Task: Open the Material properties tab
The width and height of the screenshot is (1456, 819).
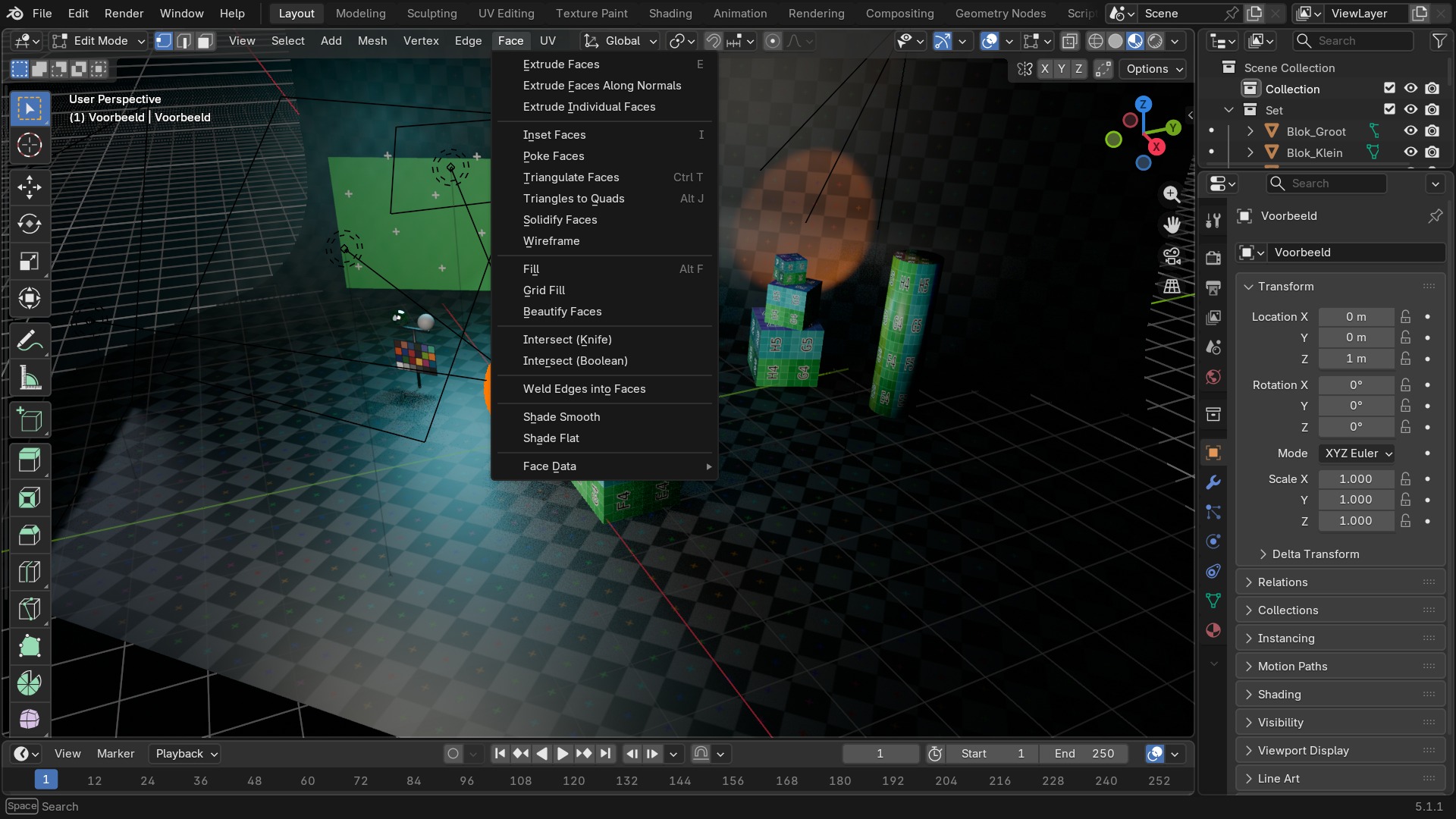Action: [x=1213, y=630]
